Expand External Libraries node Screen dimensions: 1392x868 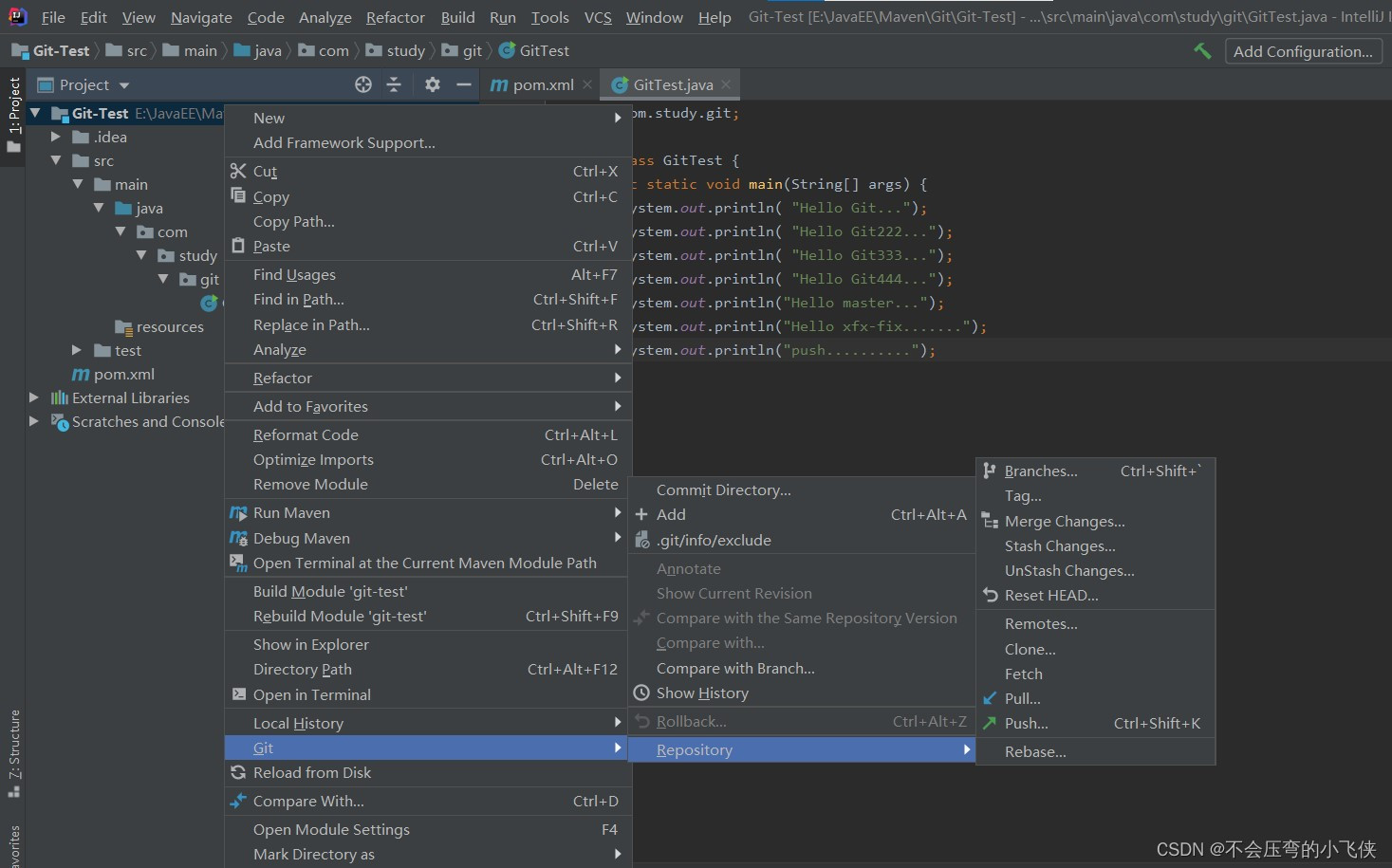tap(35, 397)
